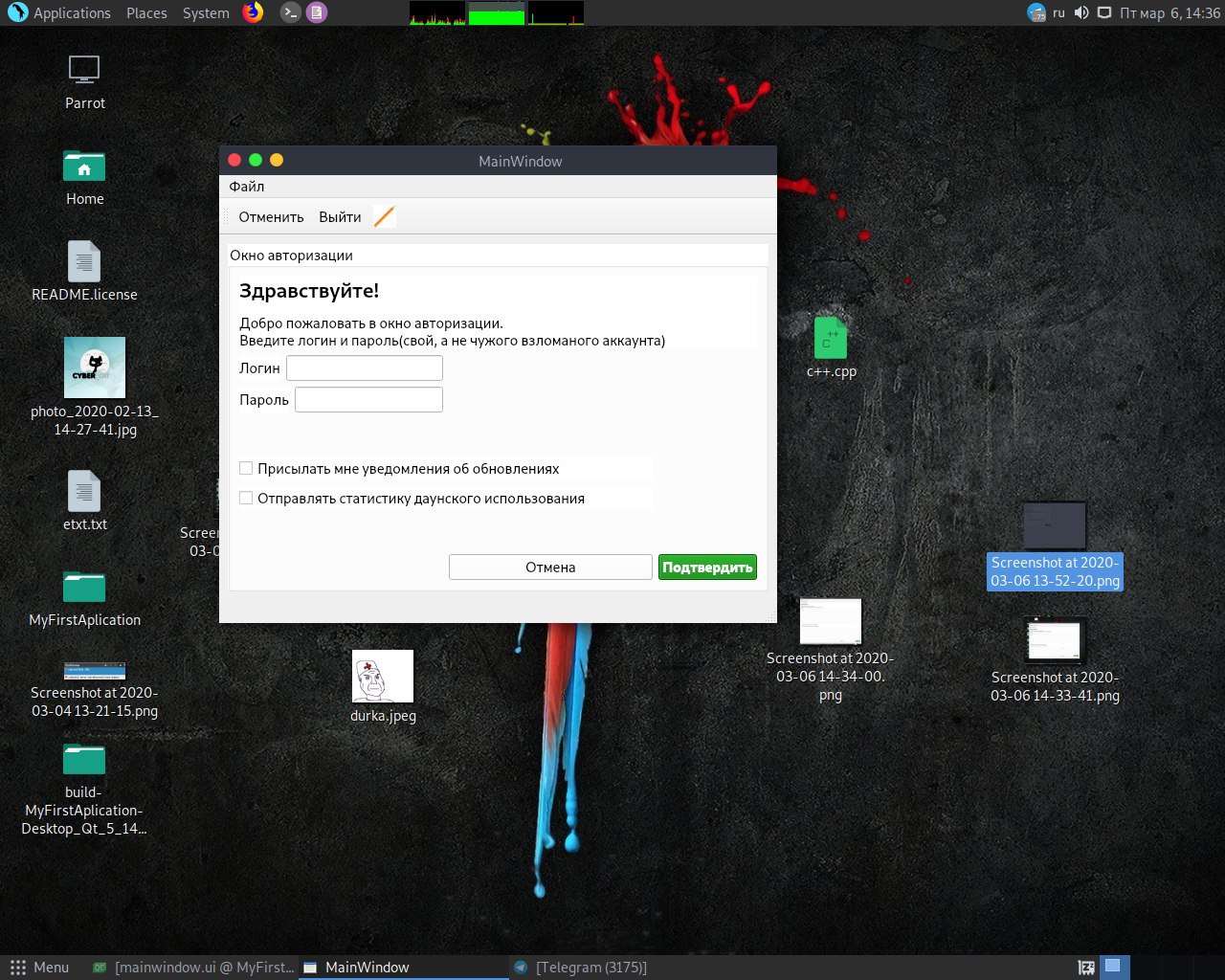Click the Parrot logo in top panel

coord(17,12)
